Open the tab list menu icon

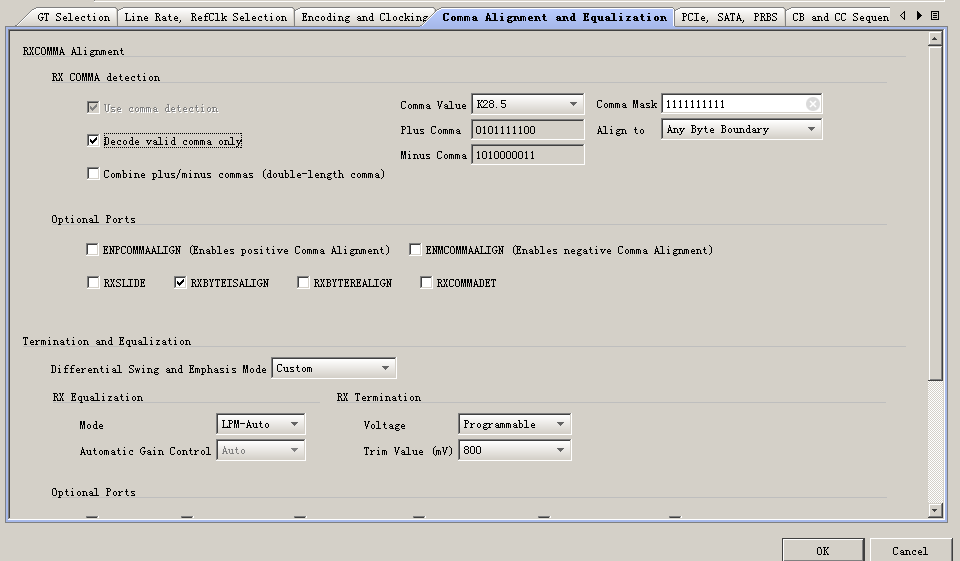tap(935, 16)
